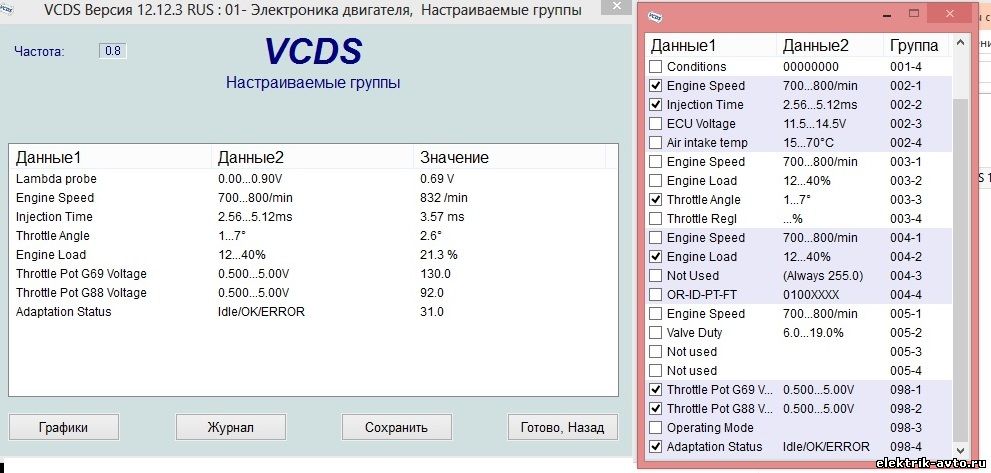The width and height of the screenshot is (991, 473).
Task: Select the Throttle Angle row in main table
Action: [313, 236]
